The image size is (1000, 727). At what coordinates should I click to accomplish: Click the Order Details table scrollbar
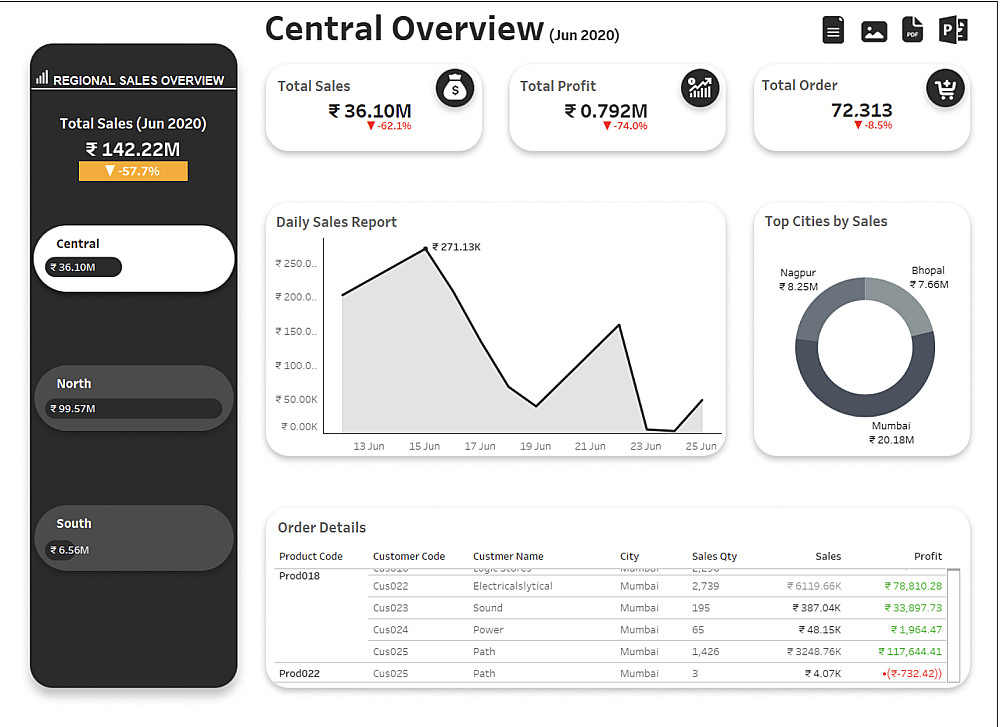point(953,625)
